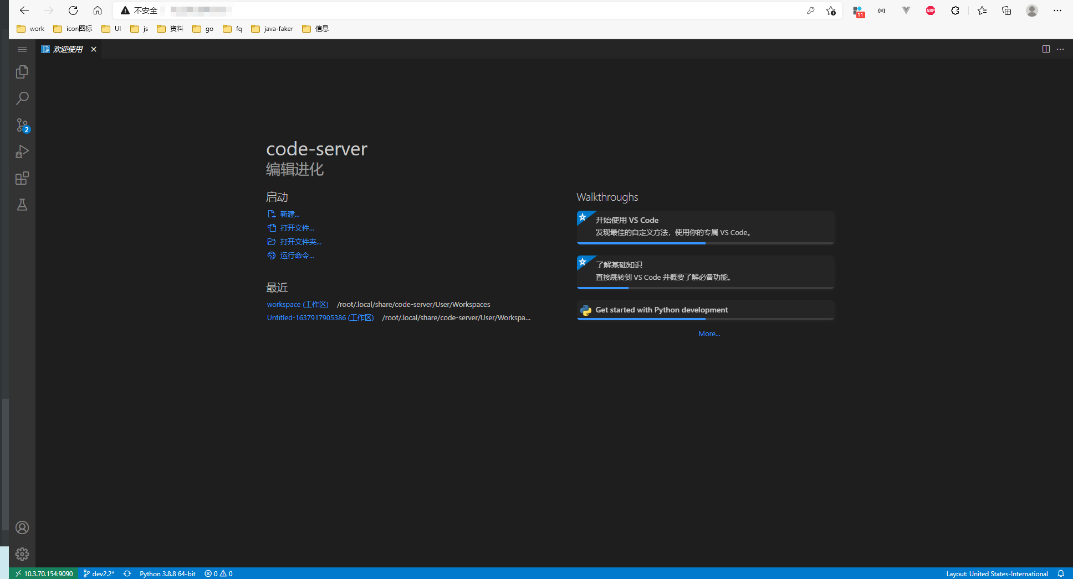Click the More... link under Walkthroughs
Image resolution: width=1073 pixels, height=579 pixels.
pos(709,334)
